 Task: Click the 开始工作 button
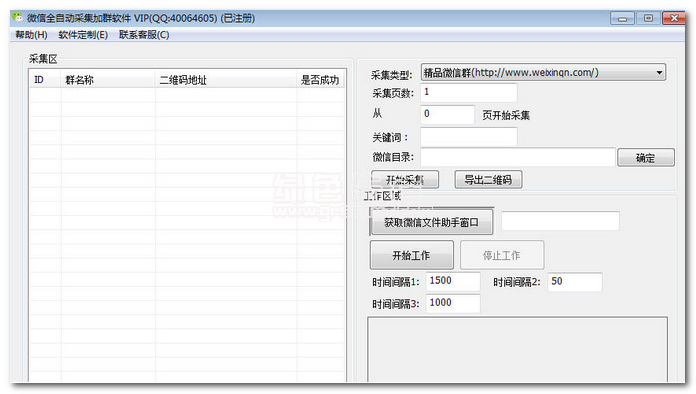tap(411, 255)
